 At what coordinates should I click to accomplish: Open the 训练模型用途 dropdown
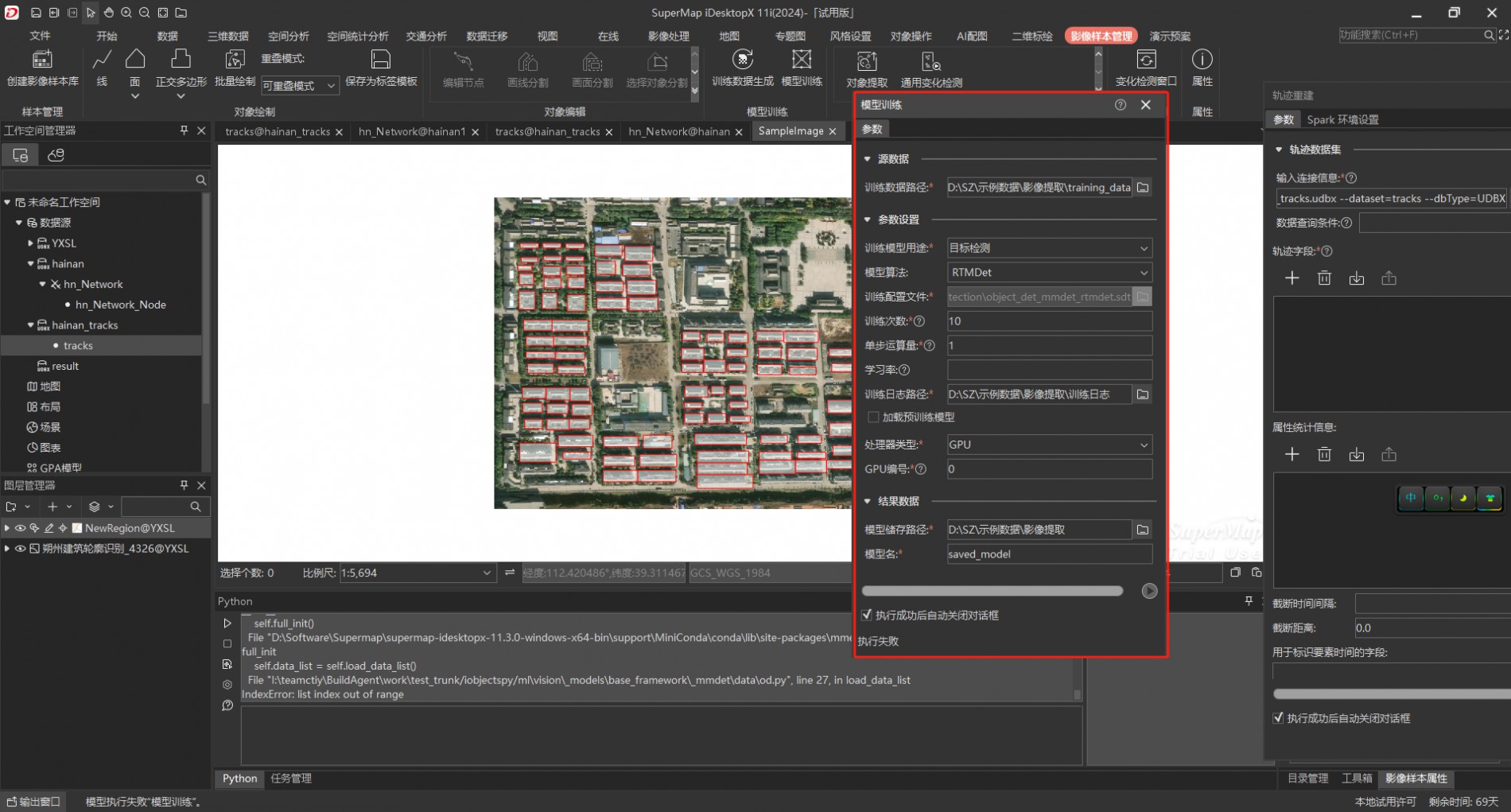click(1049, 248)
